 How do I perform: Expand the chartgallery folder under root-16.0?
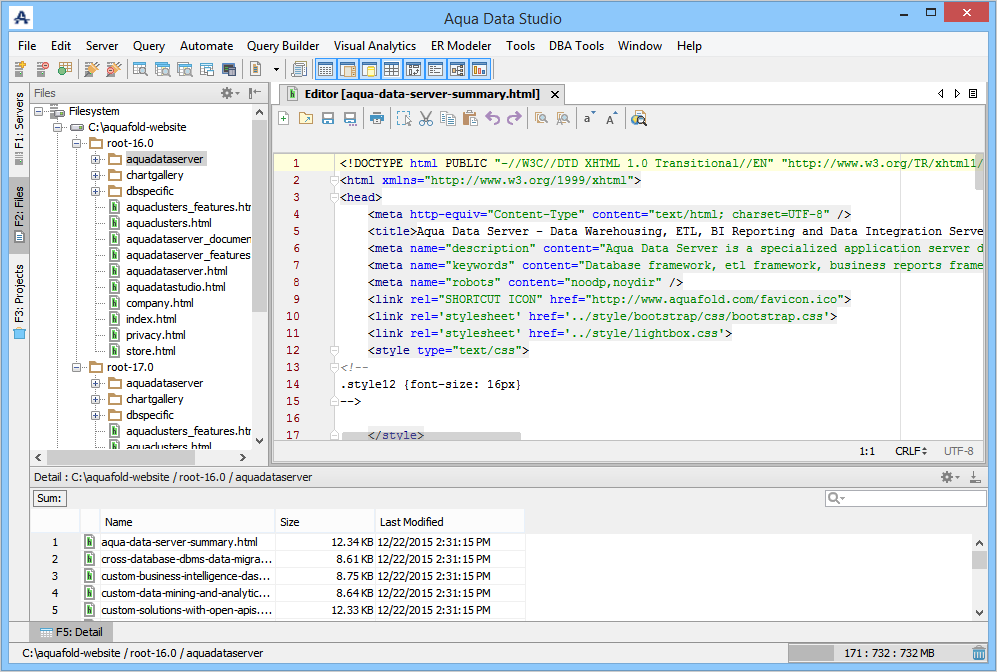[96, 175]
